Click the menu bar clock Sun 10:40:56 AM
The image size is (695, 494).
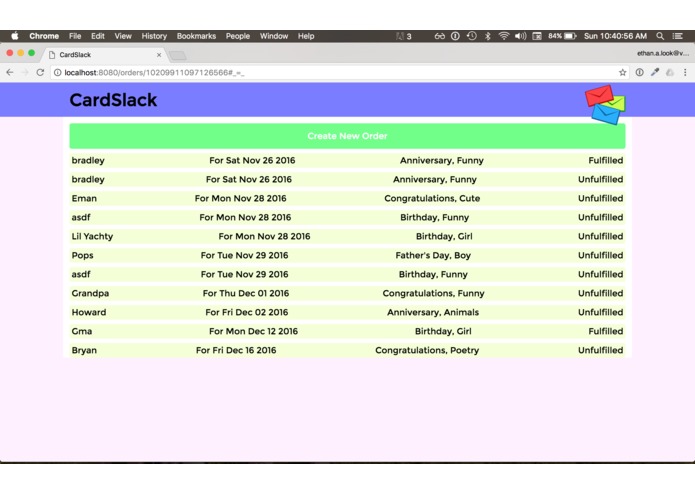pos(615,36)
